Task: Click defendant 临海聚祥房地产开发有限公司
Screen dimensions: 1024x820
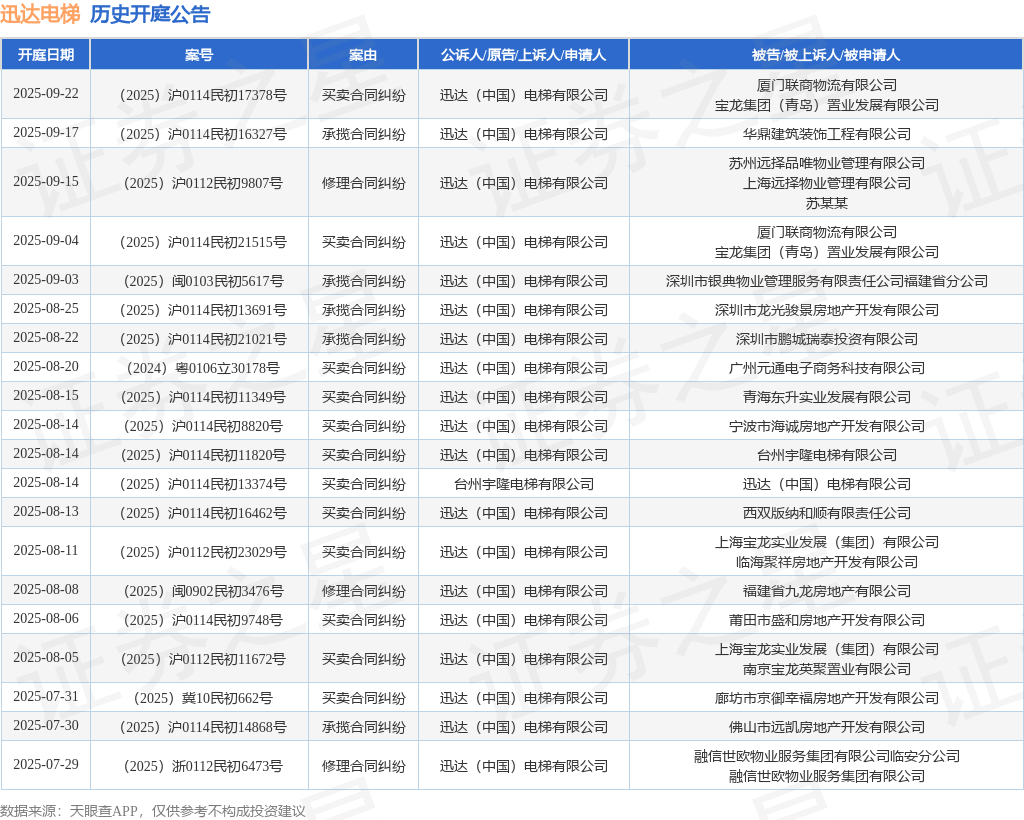Action: click(x=827, y=561)
